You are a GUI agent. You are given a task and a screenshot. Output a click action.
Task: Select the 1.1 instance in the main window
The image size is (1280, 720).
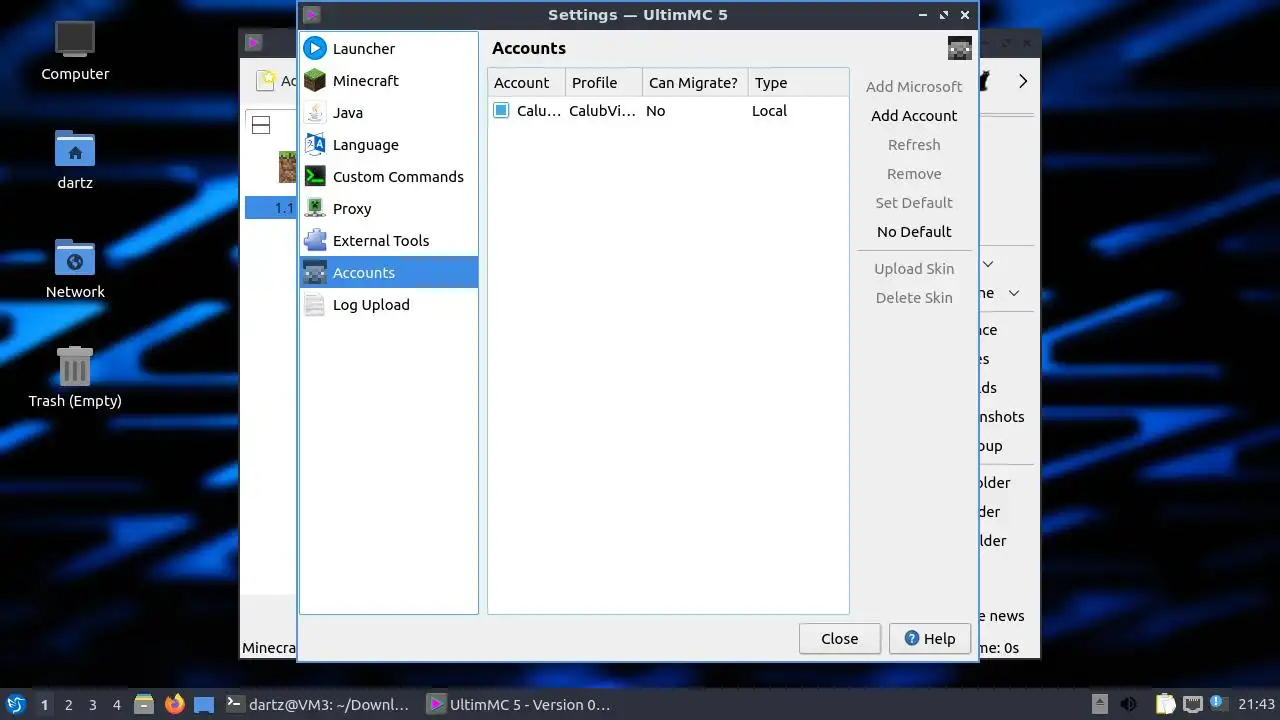point(270,208)
